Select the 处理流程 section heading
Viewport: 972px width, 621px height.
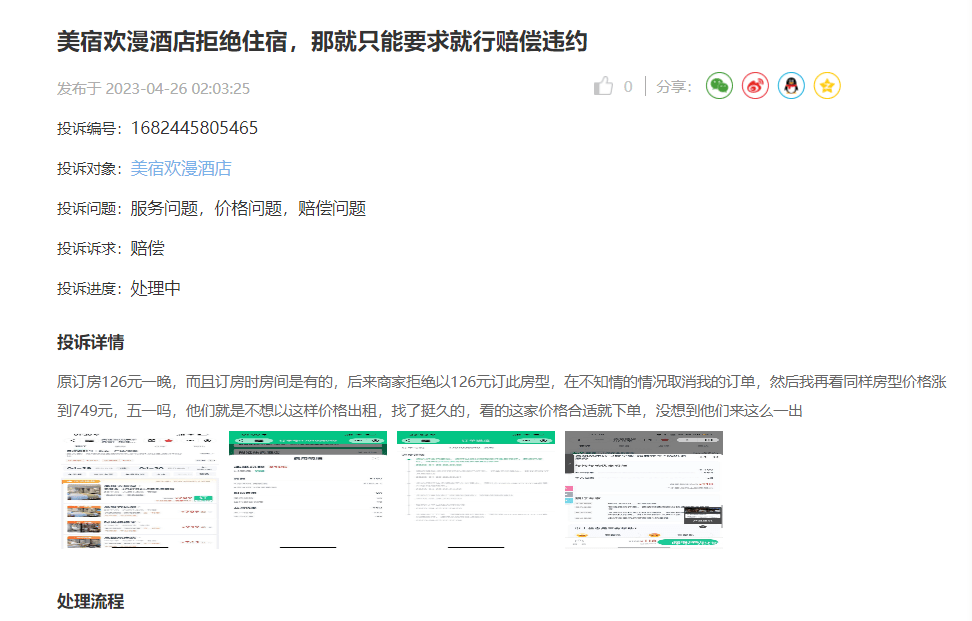[91, 601]
